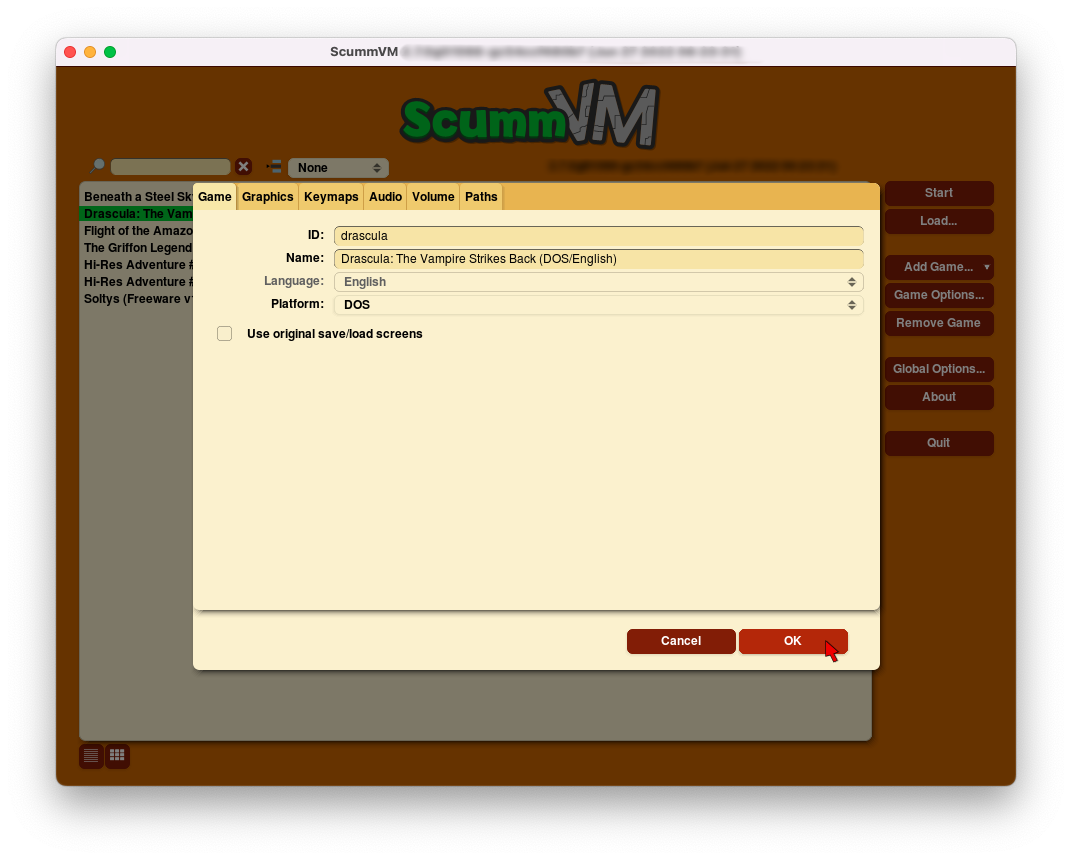This screenshot has width=1072, height=860.
Task: Select Flight of the Amazon in list
Action: 137,231
